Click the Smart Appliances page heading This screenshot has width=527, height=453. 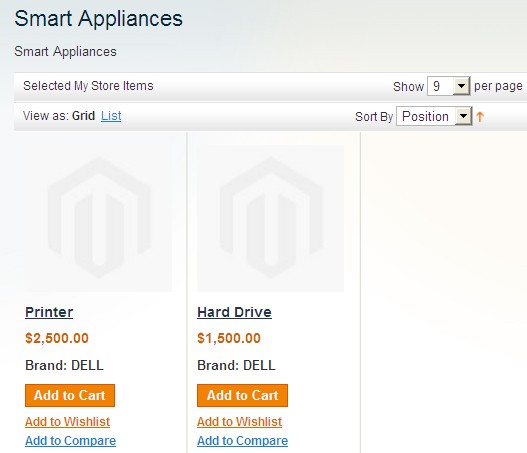tap(98, 18)
